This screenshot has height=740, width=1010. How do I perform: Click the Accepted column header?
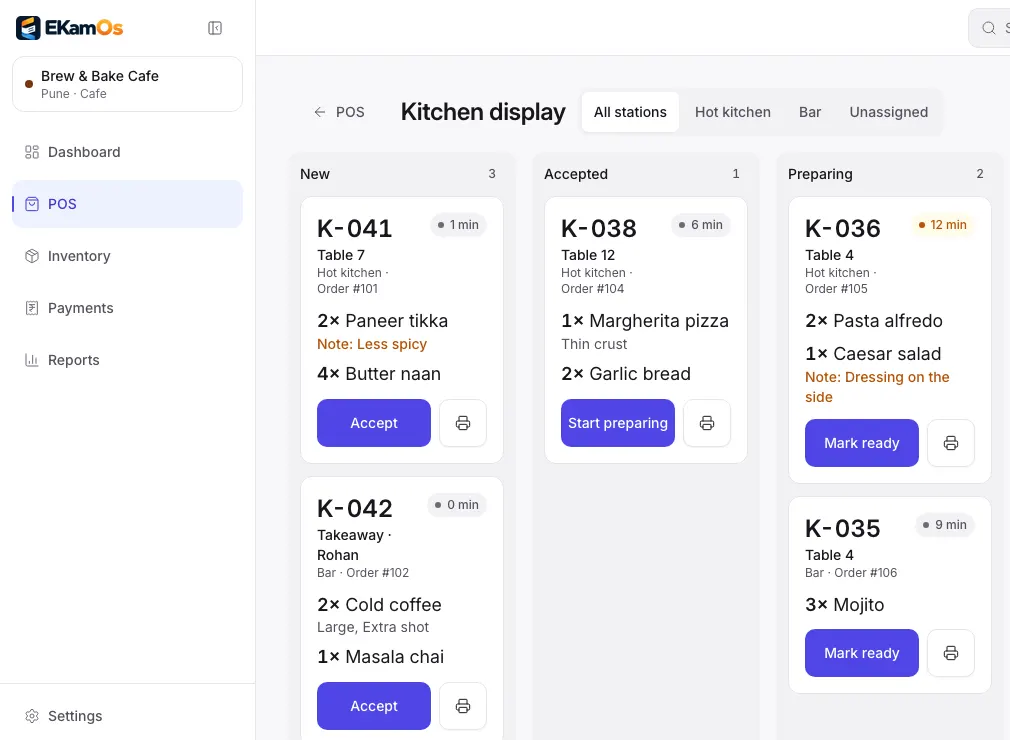coord(576,174)
